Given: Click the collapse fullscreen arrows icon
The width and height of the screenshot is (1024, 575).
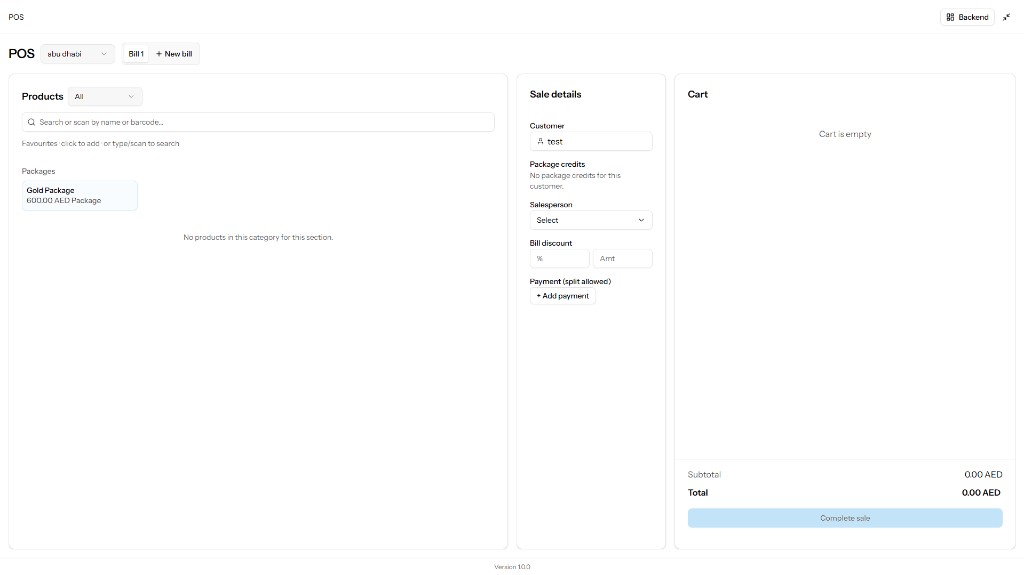Looking at the screenshot, I should (1006, 17).
